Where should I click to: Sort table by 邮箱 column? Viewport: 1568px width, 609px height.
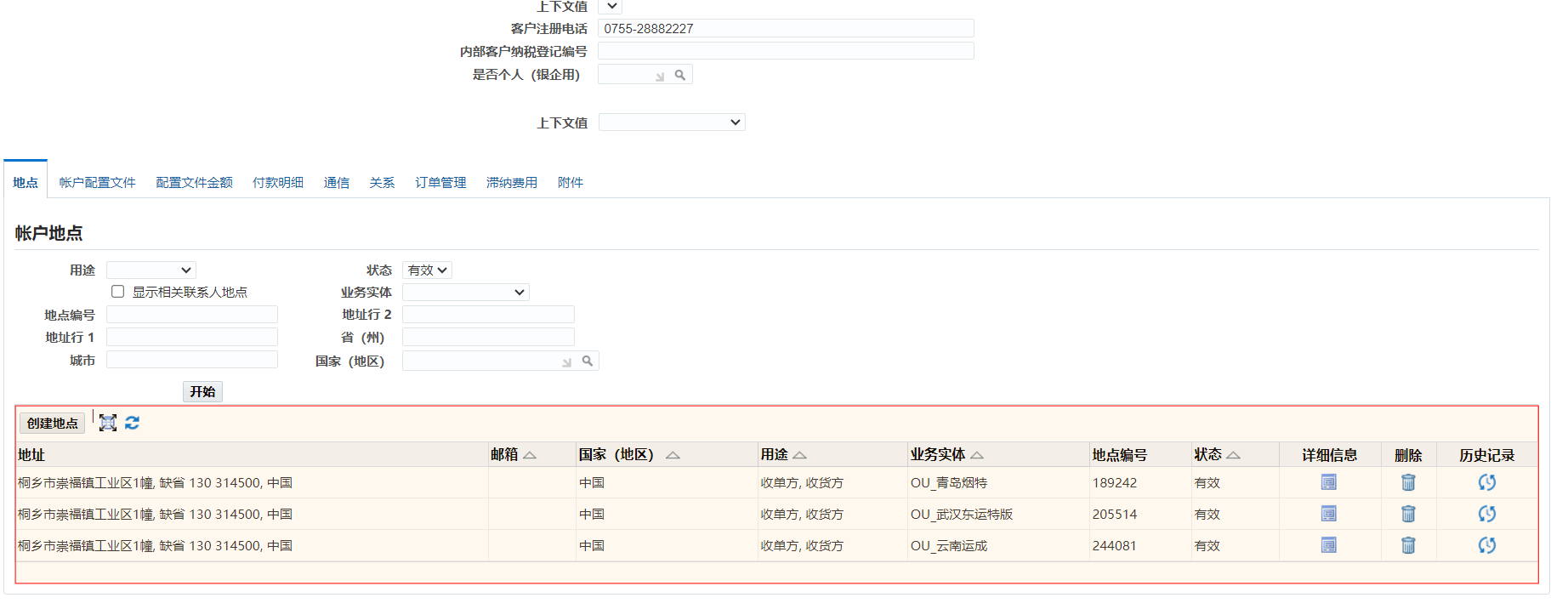[x=530, y=455]
